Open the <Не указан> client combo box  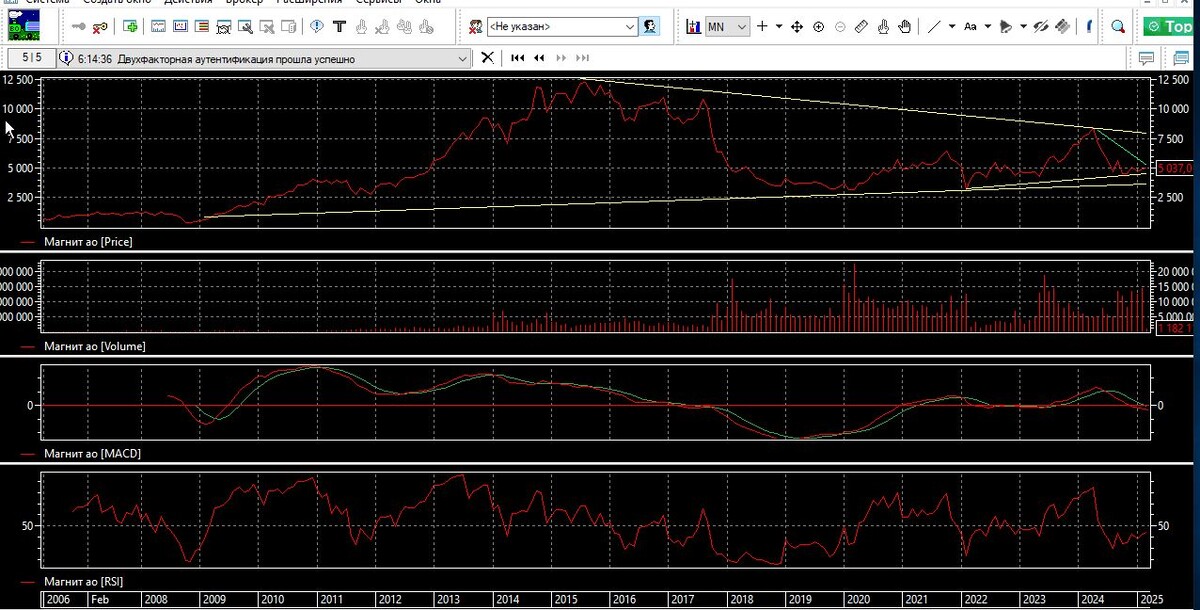pos(562,27)
